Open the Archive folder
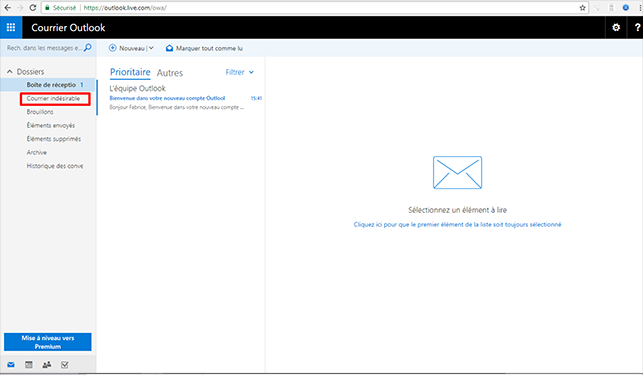This screenshot has height=375, width=643. pos(37,153)
